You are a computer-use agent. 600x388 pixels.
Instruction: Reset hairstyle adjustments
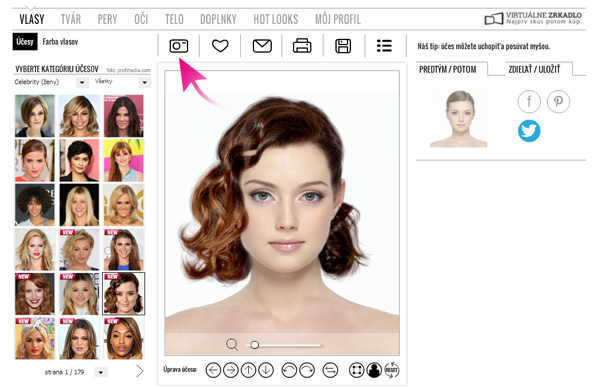(391, 370)
